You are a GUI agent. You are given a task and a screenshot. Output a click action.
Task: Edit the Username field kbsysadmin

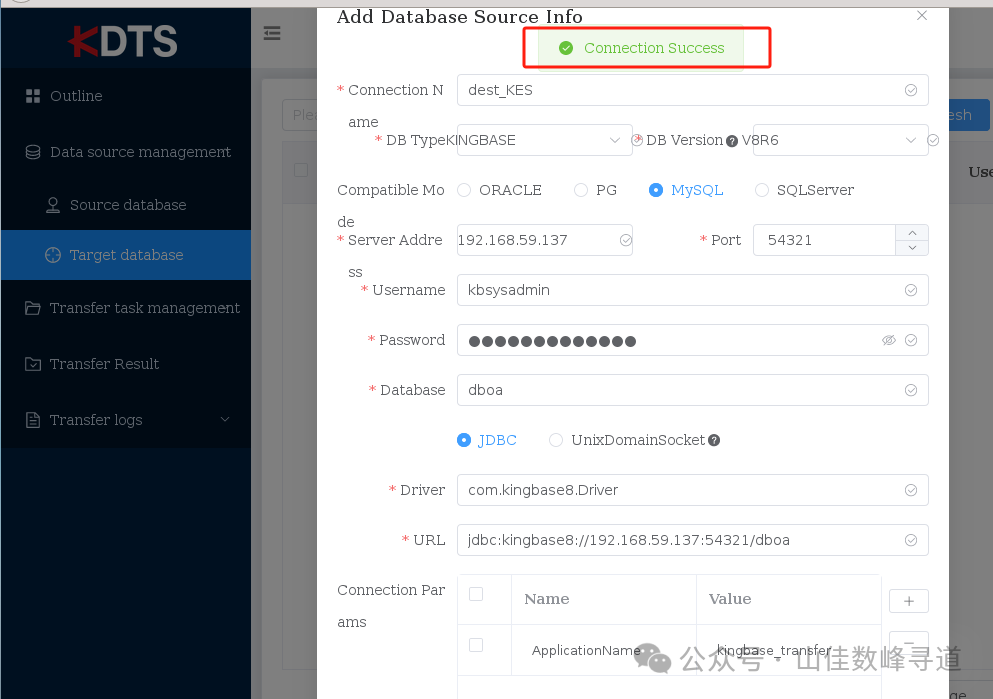coord(693,290)
